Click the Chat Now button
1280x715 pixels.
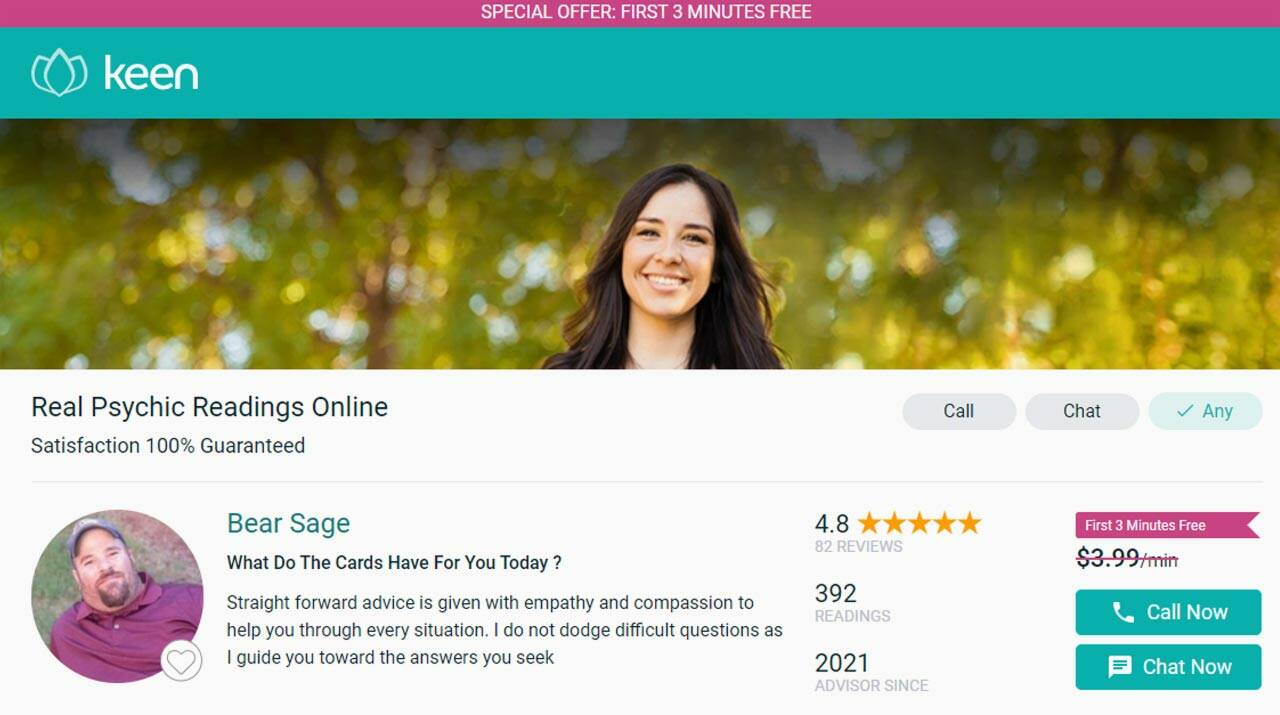[1168, 667]
